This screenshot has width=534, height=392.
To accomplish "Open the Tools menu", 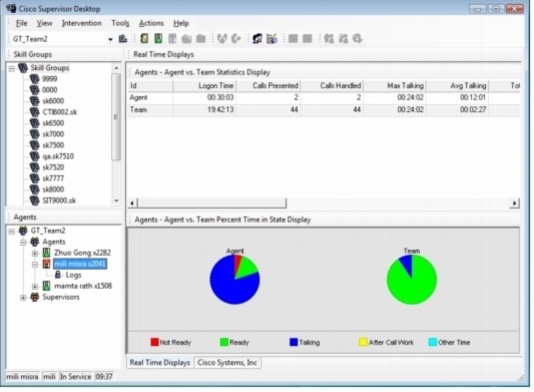I will (121, 23).
